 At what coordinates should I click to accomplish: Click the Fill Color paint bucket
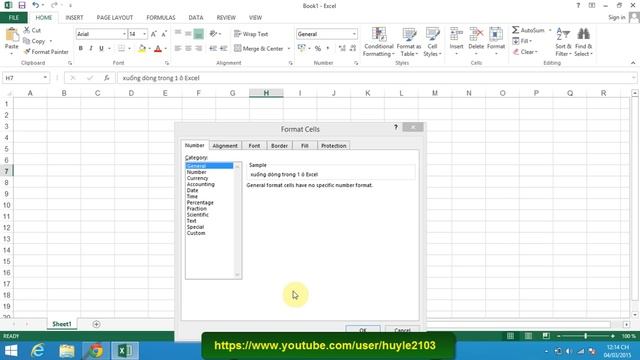pos(142,49)
